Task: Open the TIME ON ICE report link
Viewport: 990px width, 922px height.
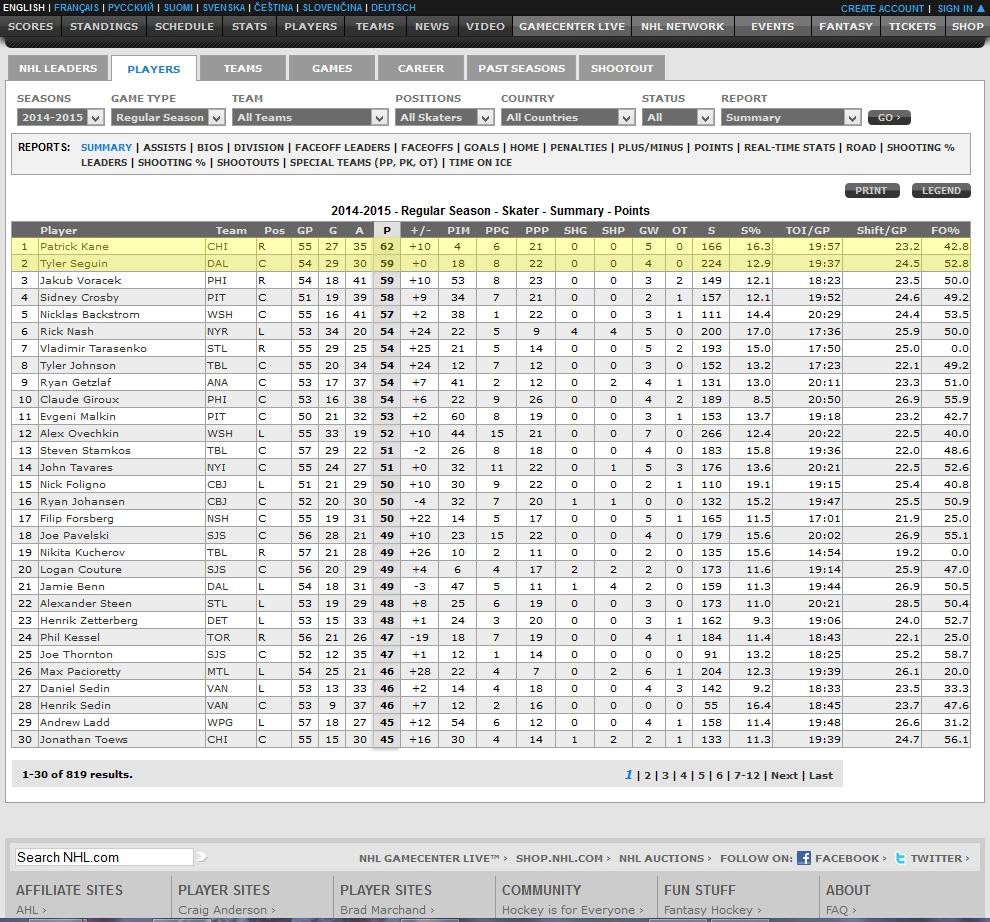Action: tap(480, 162)
